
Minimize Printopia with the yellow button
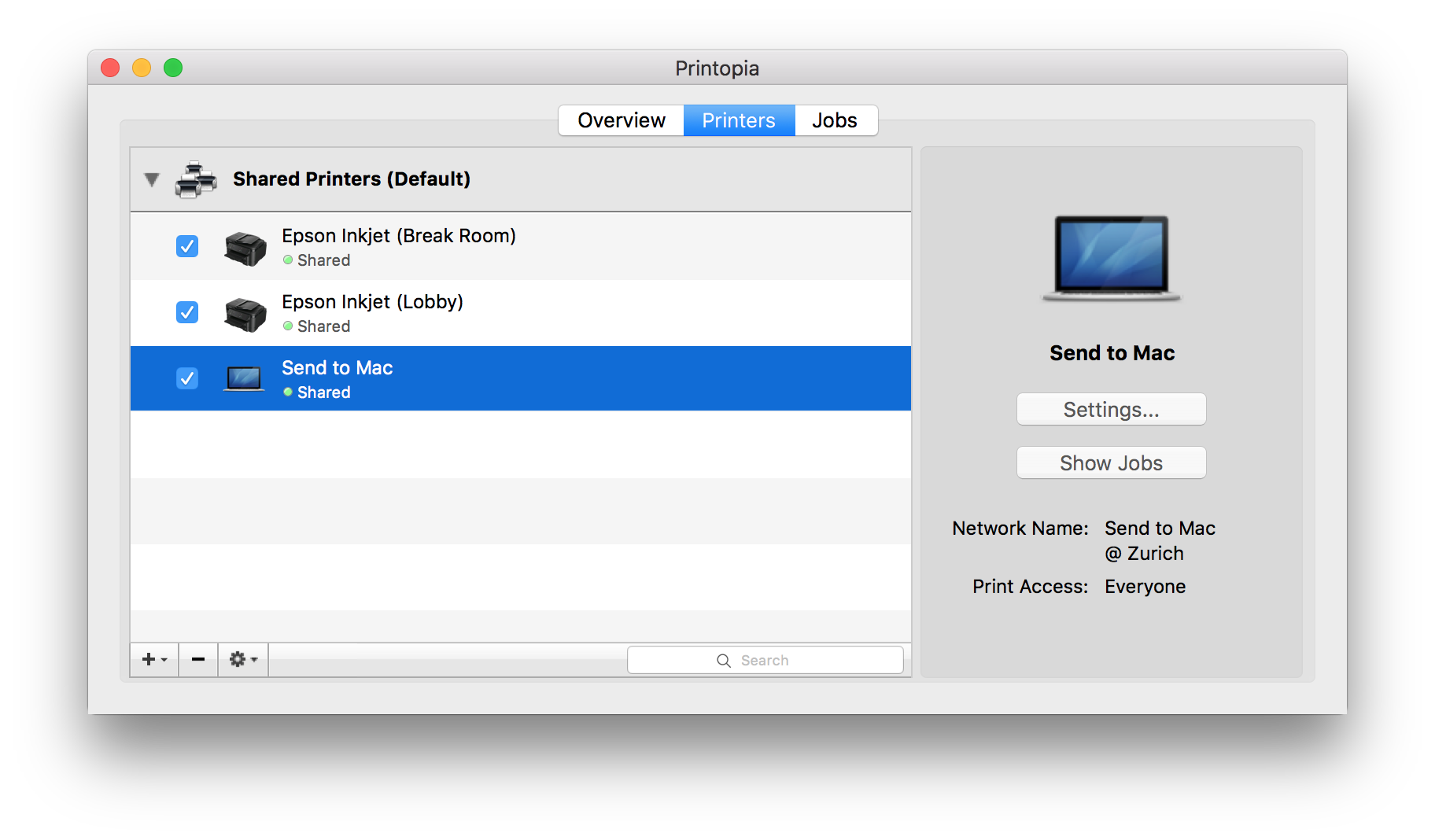142,68
